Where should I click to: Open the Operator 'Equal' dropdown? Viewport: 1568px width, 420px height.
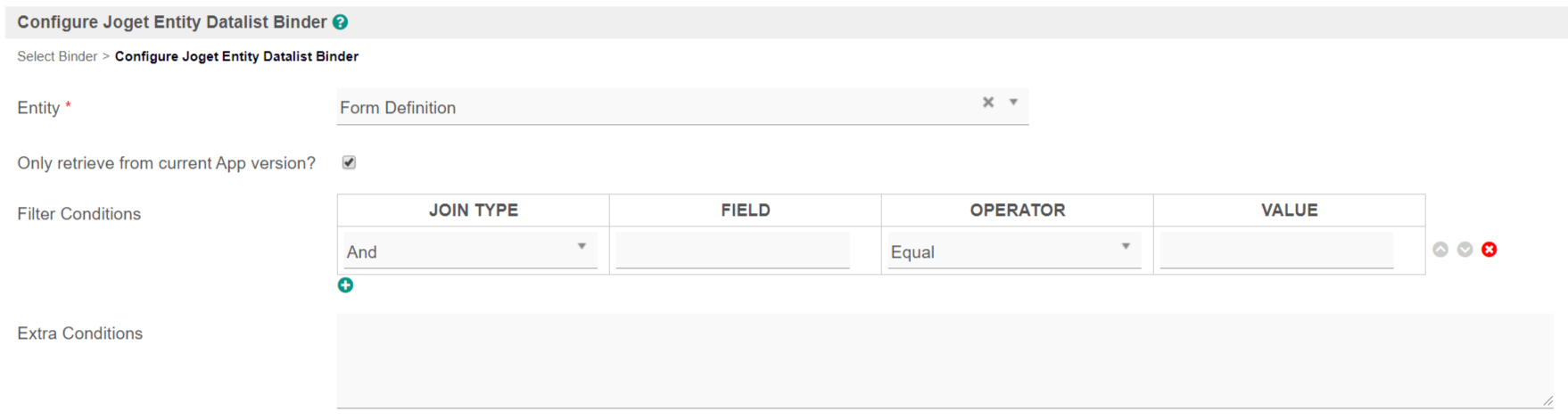point(1014,251)
